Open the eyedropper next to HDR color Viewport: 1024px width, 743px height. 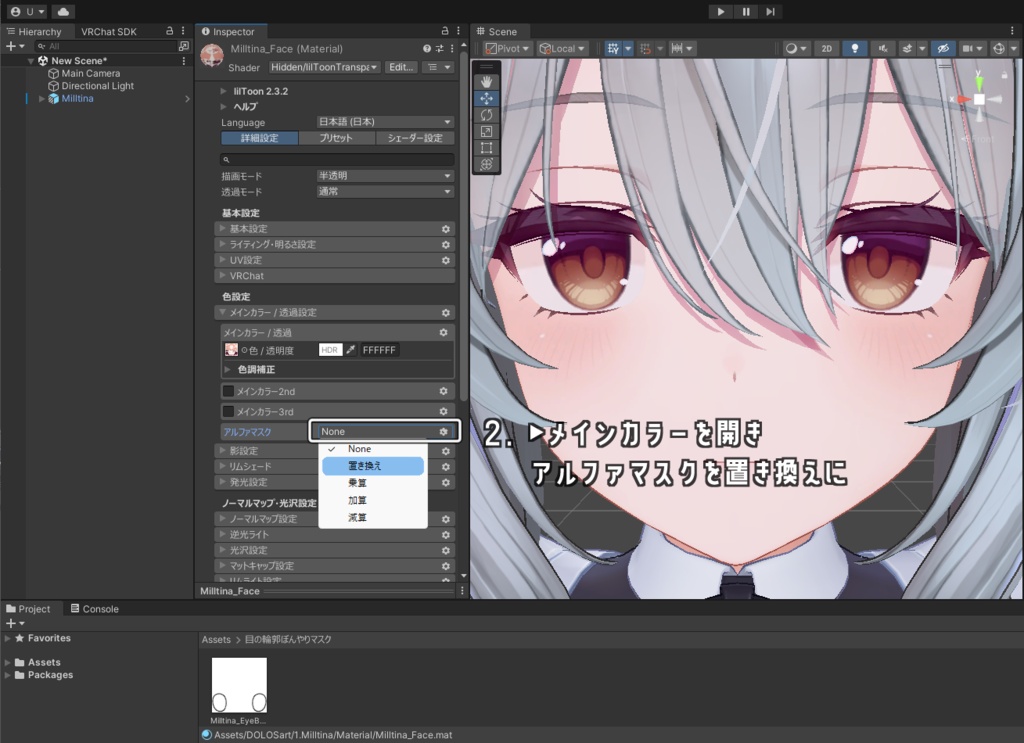[x=351, y=350]
